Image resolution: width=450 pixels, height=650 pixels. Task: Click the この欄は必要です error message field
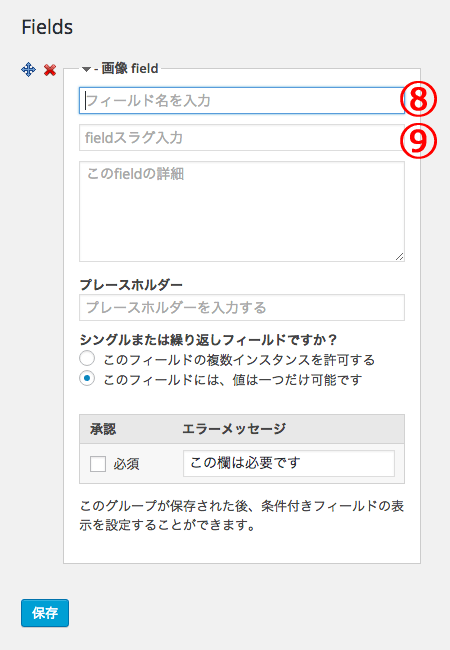(289, 463)
